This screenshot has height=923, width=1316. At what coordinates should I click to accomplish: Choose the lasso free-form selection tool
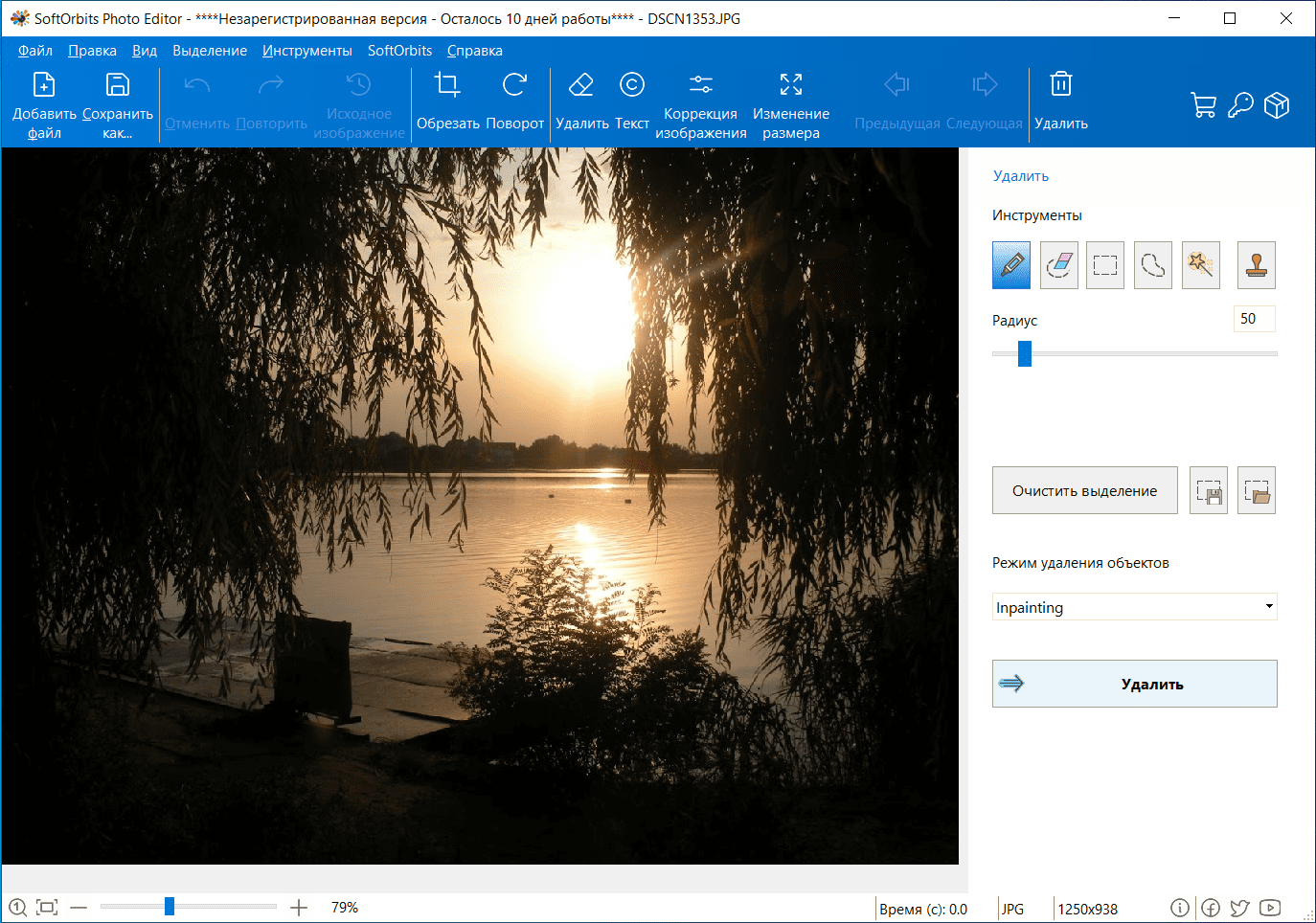pos(1153,265)
